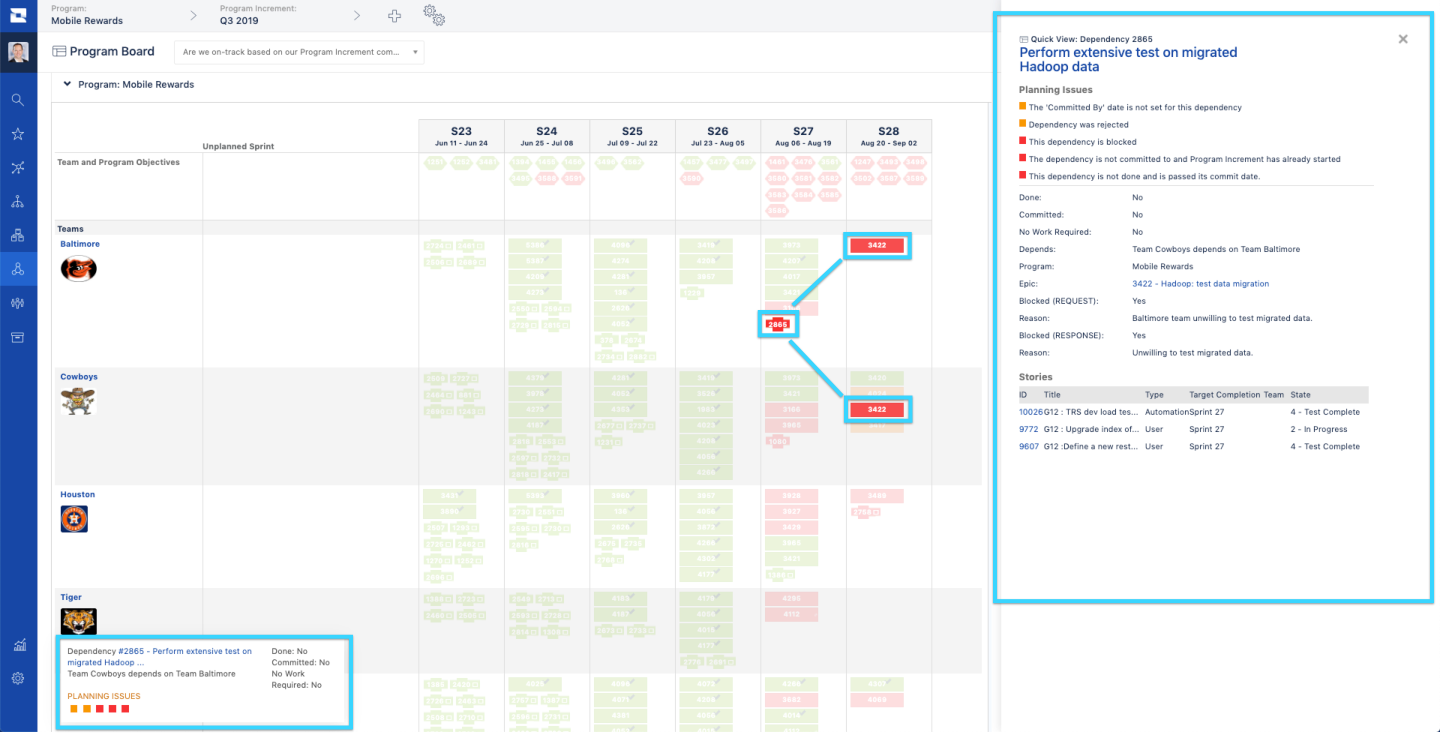The height and width of the screenshot is (735, 1440).
Task: Open the Program Mobile Rewards selector
Action: 87,15
